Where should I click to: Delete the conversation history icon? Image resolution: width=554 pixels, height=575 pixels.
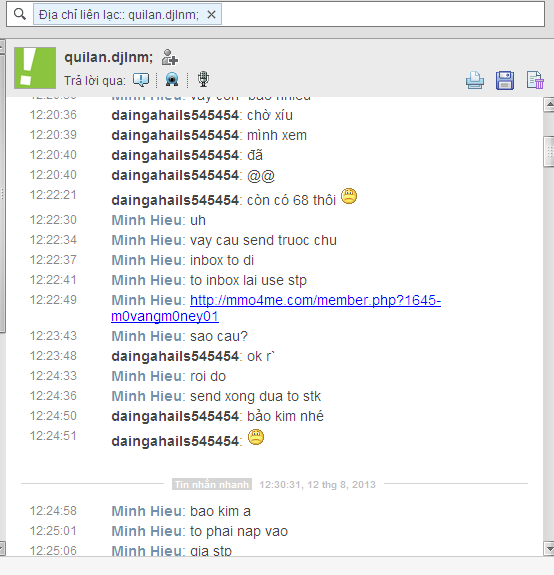click(x=535, y=80)
